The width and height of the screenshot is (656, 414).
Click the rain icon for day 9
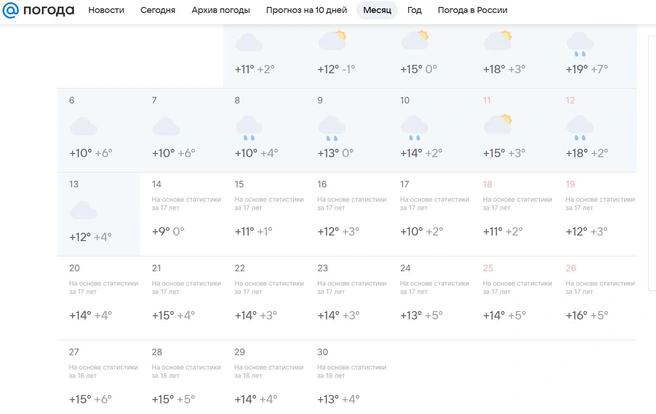pyautogui.click(x=332, y=128)
